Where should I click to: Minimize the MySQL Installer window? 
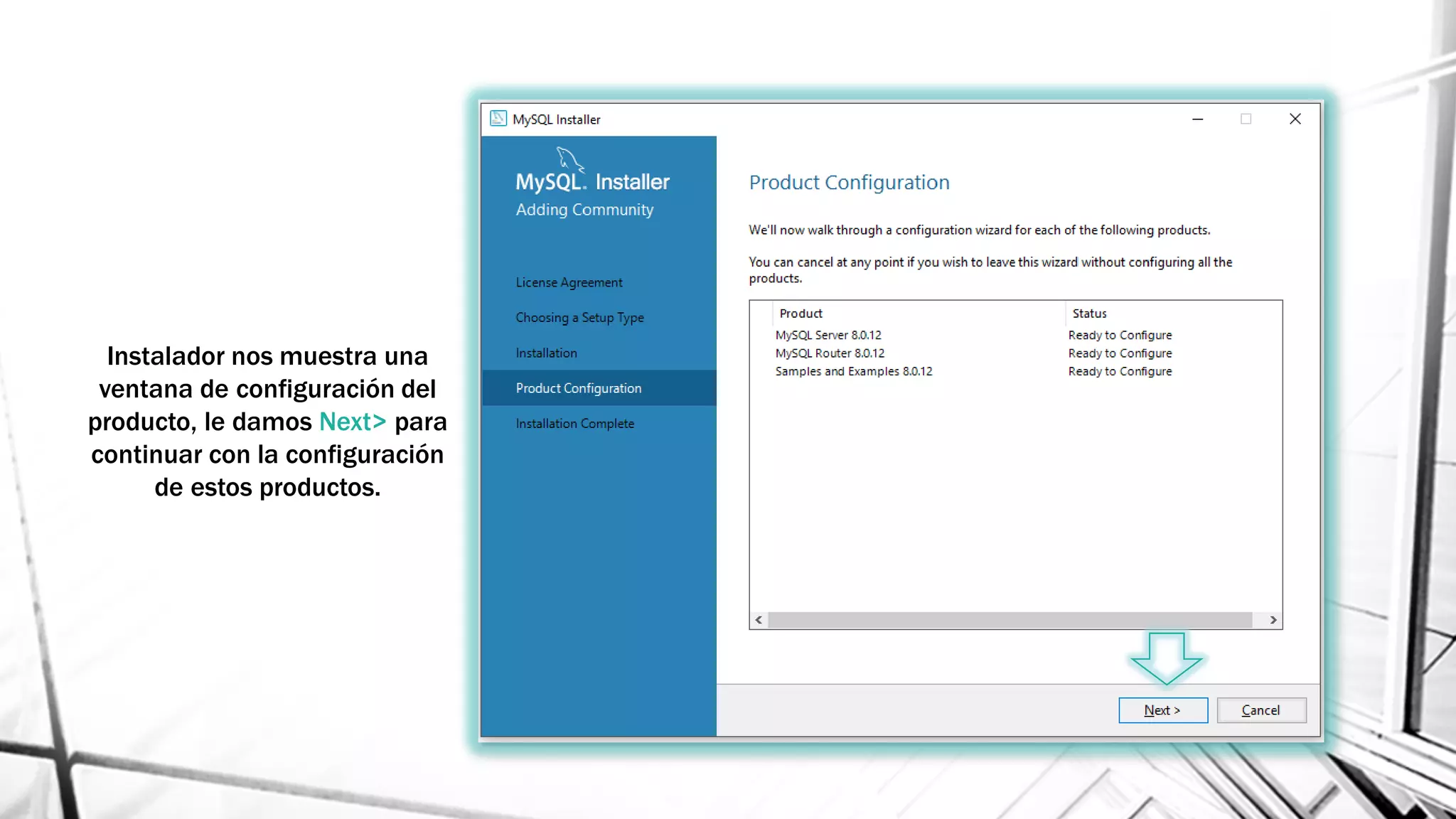[1198, 119]
